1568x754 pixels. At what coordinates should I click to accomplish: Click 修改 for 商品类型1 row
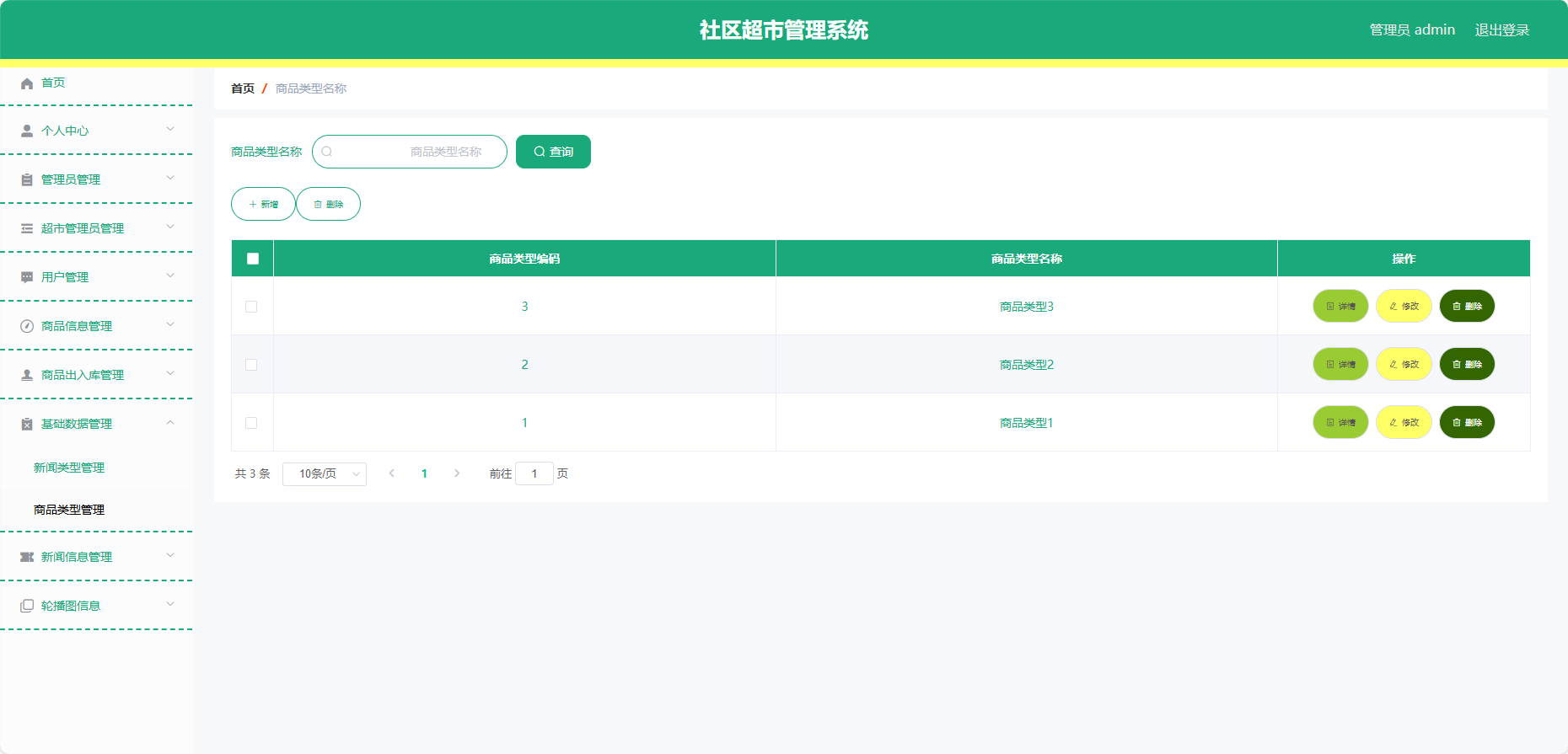point(1404,423)
